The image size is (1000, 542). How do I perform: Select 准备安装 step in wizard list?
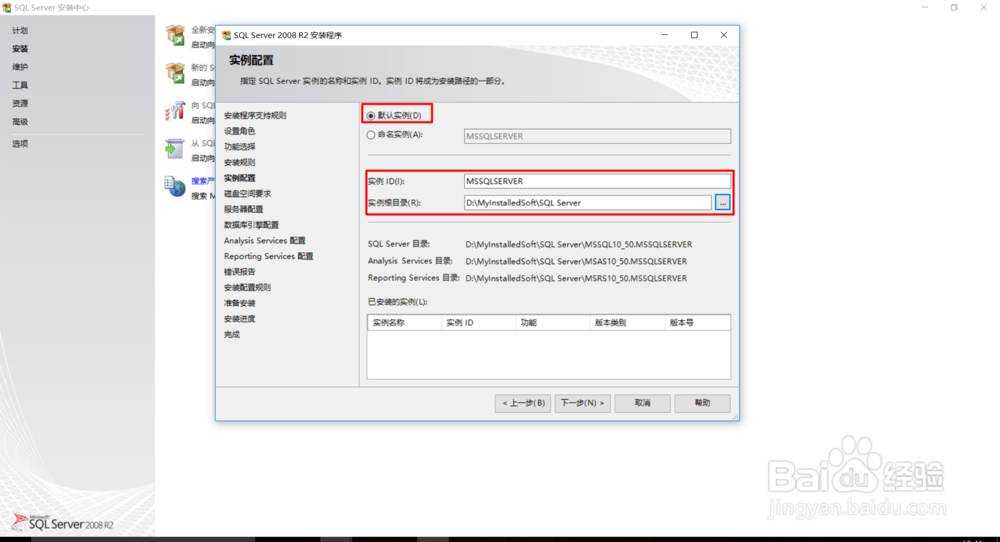point(239,303)
